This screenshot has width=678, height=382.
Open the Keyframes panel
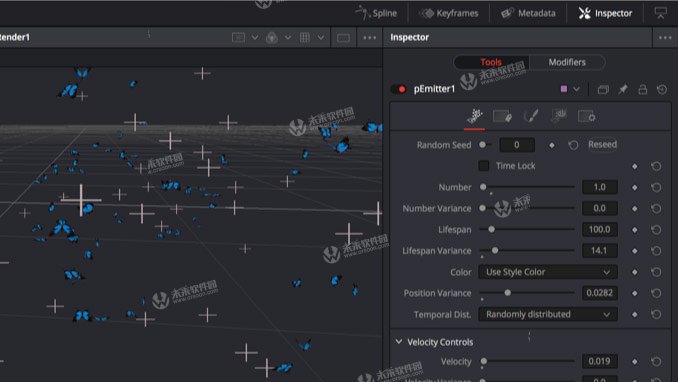coord(450,13)
